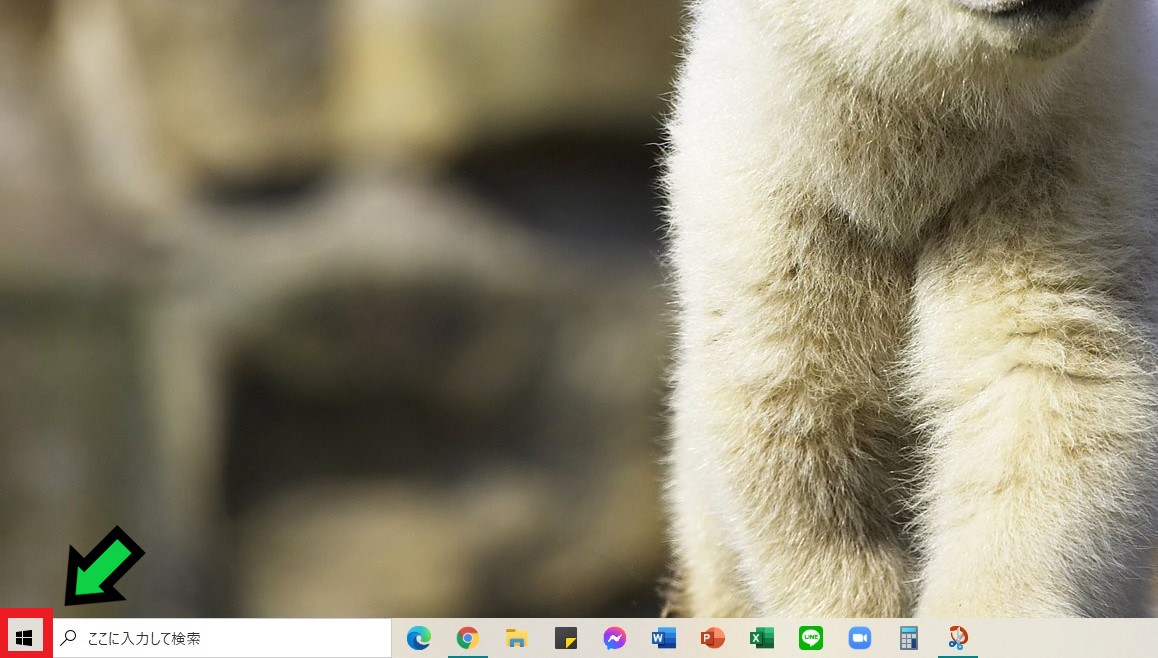Click the taskbar search box
The height and width of the screenshot is (658, 1158).
(223, 638)
